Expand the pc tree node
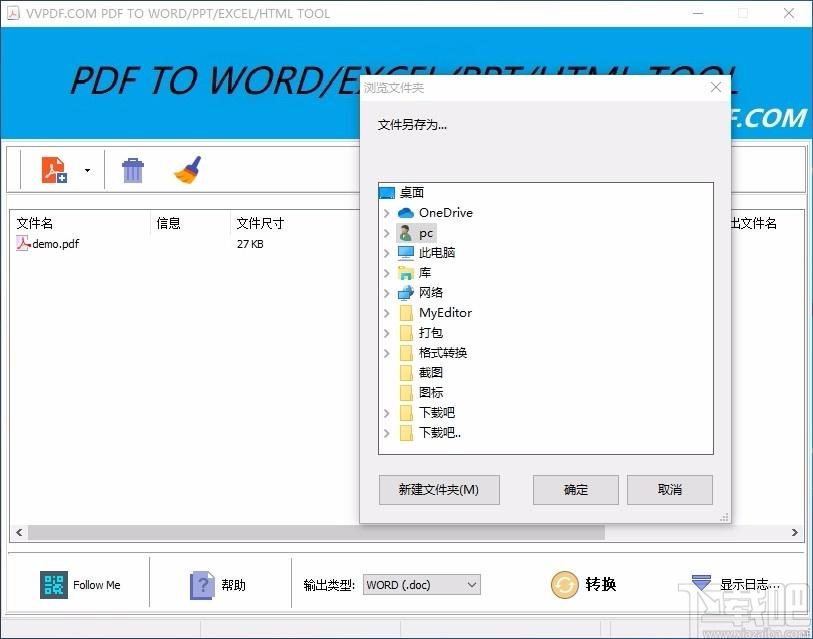 coord(386,233)
